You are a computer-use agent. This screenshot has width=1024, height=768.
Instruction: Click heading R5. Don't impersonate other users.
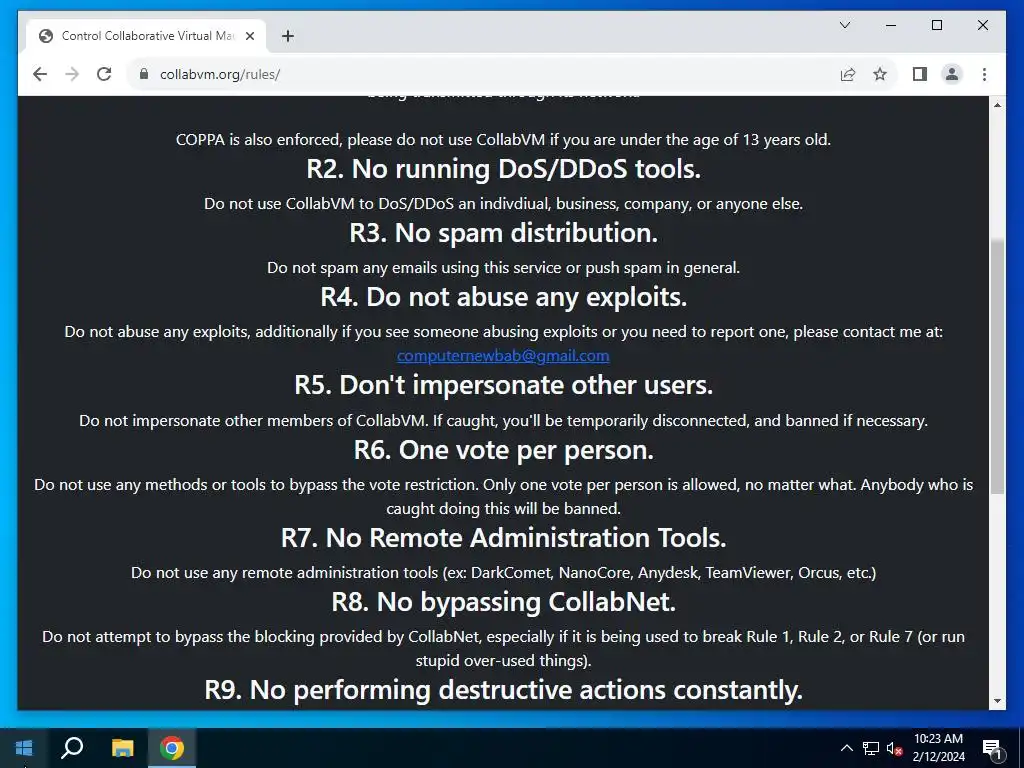pos(504,385)
